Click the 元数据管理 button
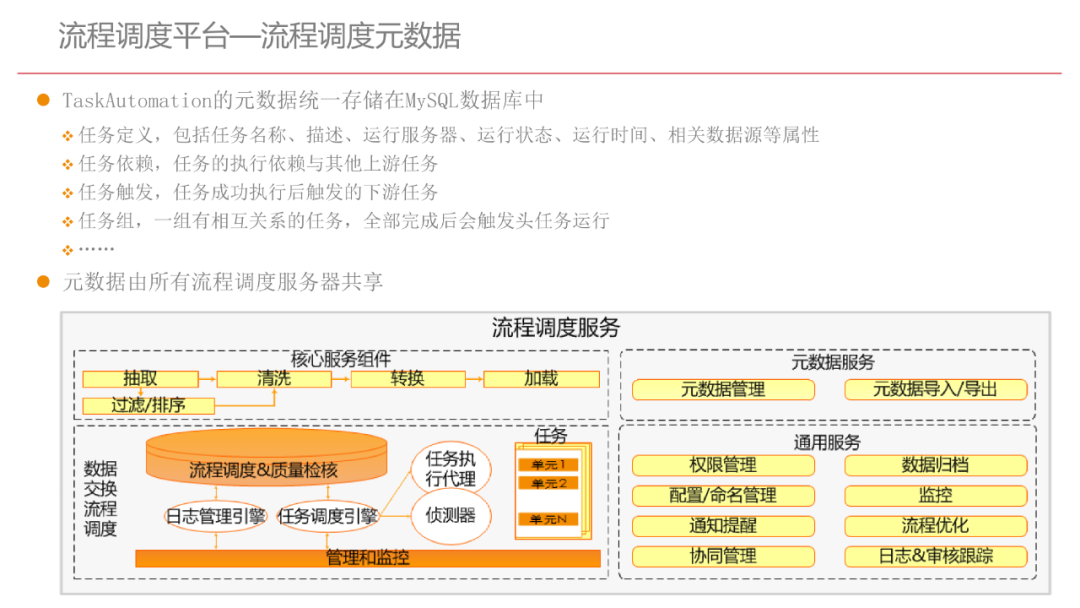 coord(722,389)
